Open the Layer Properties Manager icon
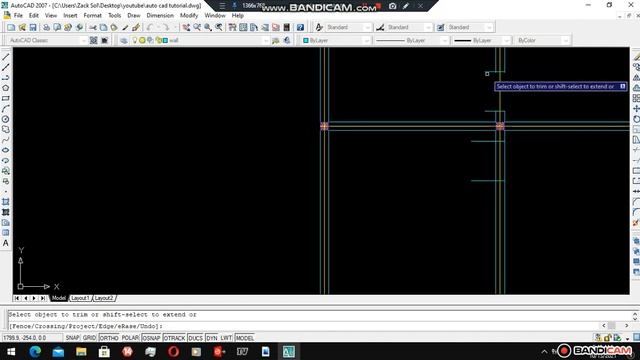This screenshot has height=360, width=640. [x=124, y=40]
